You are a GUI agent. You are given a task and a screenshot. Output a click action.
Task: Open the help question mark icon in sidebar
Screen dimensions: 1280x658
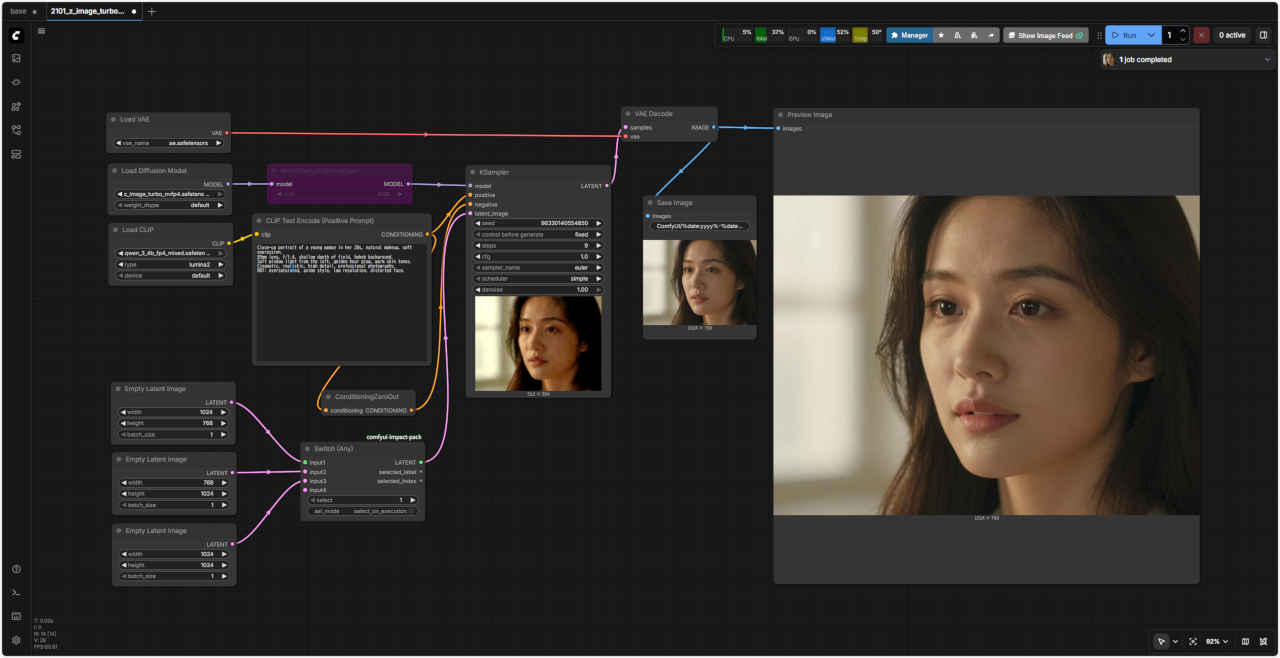click(x=16, y=569)
